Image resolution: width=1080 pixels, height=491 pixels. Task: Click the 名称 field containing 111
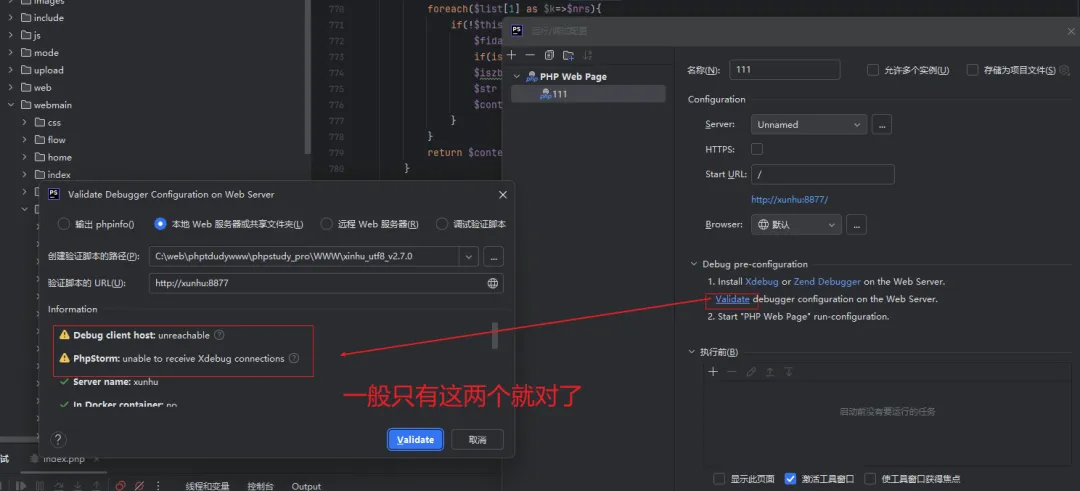[785, 70]
